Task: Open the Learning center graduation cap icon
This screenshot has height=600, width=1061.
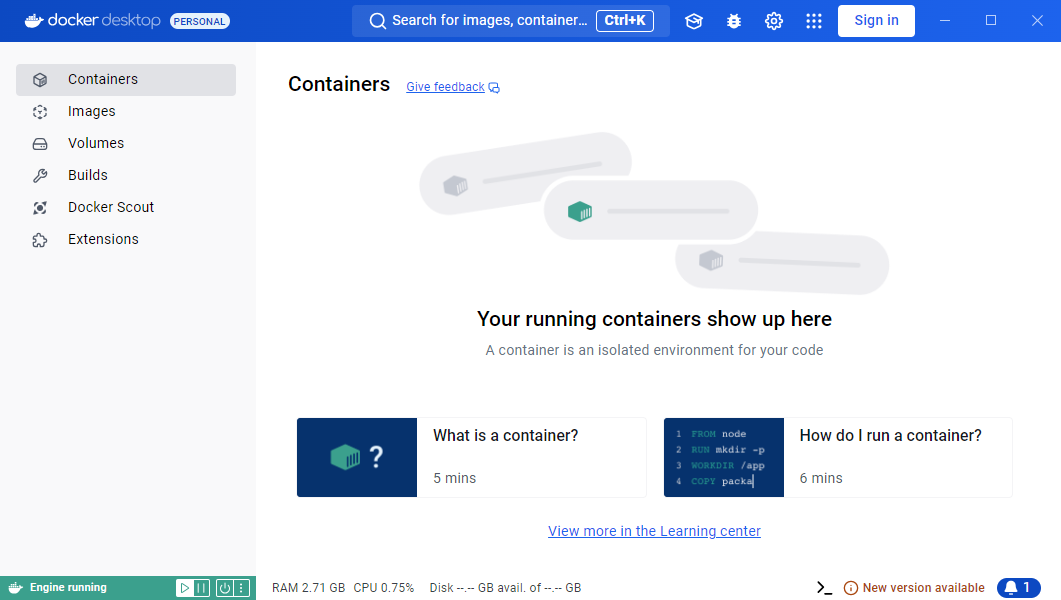Action: pos(694,21)
